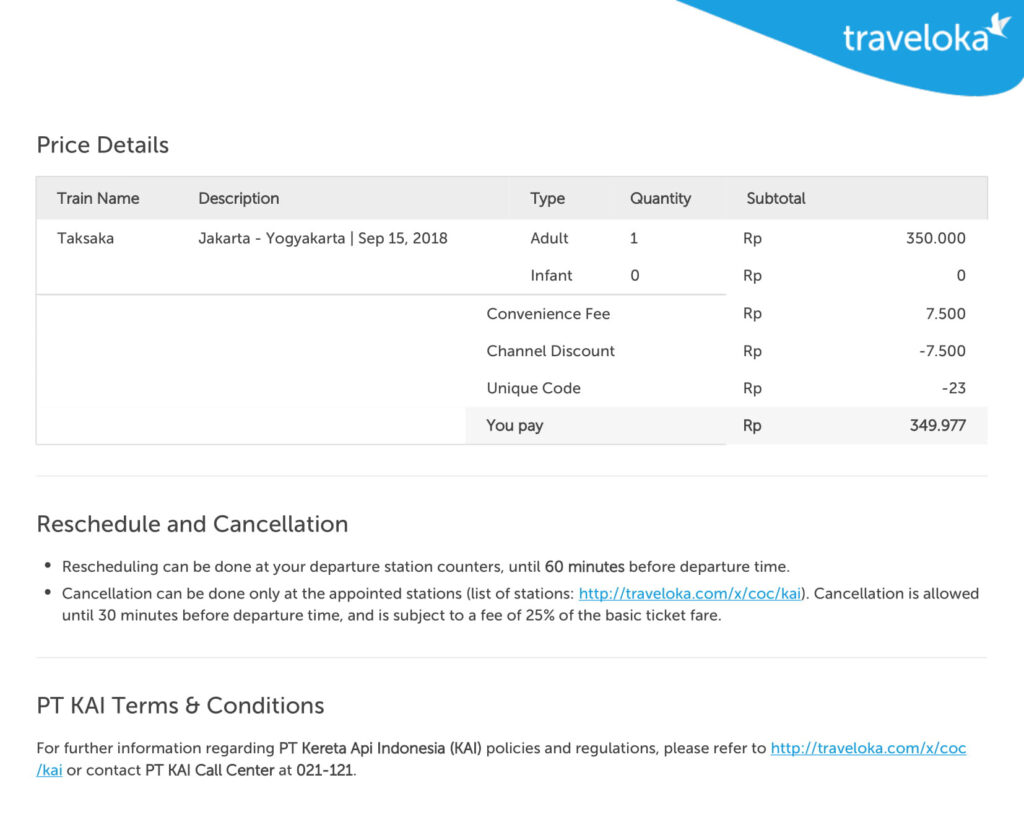This screenshot has width=1024, height=814.
Task: Select the Adult subtotal 350.000 amount
Action: click(935, 238)
